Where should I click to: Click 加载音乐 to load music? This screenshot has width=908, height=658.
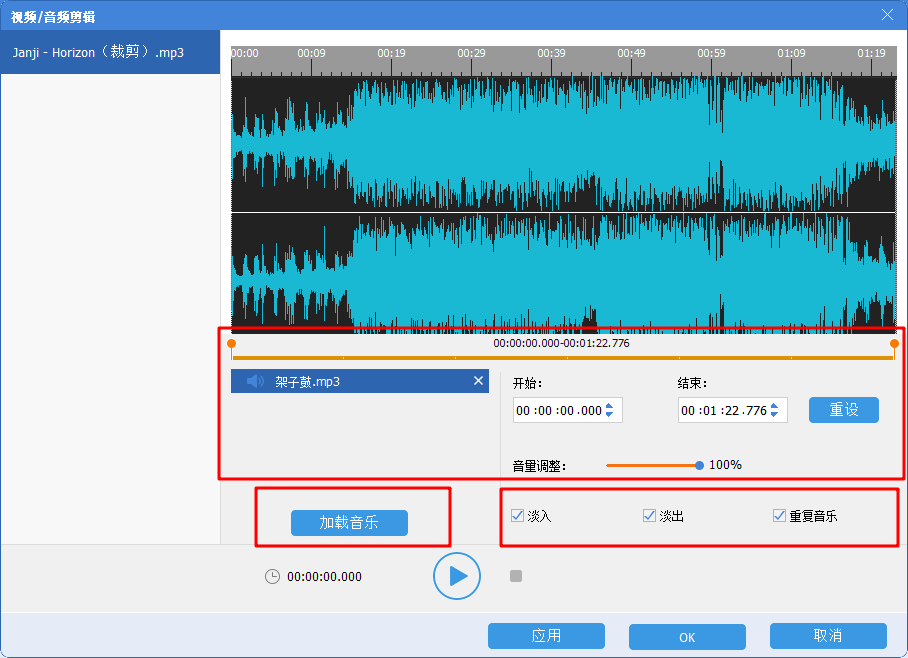pos(349,522)
